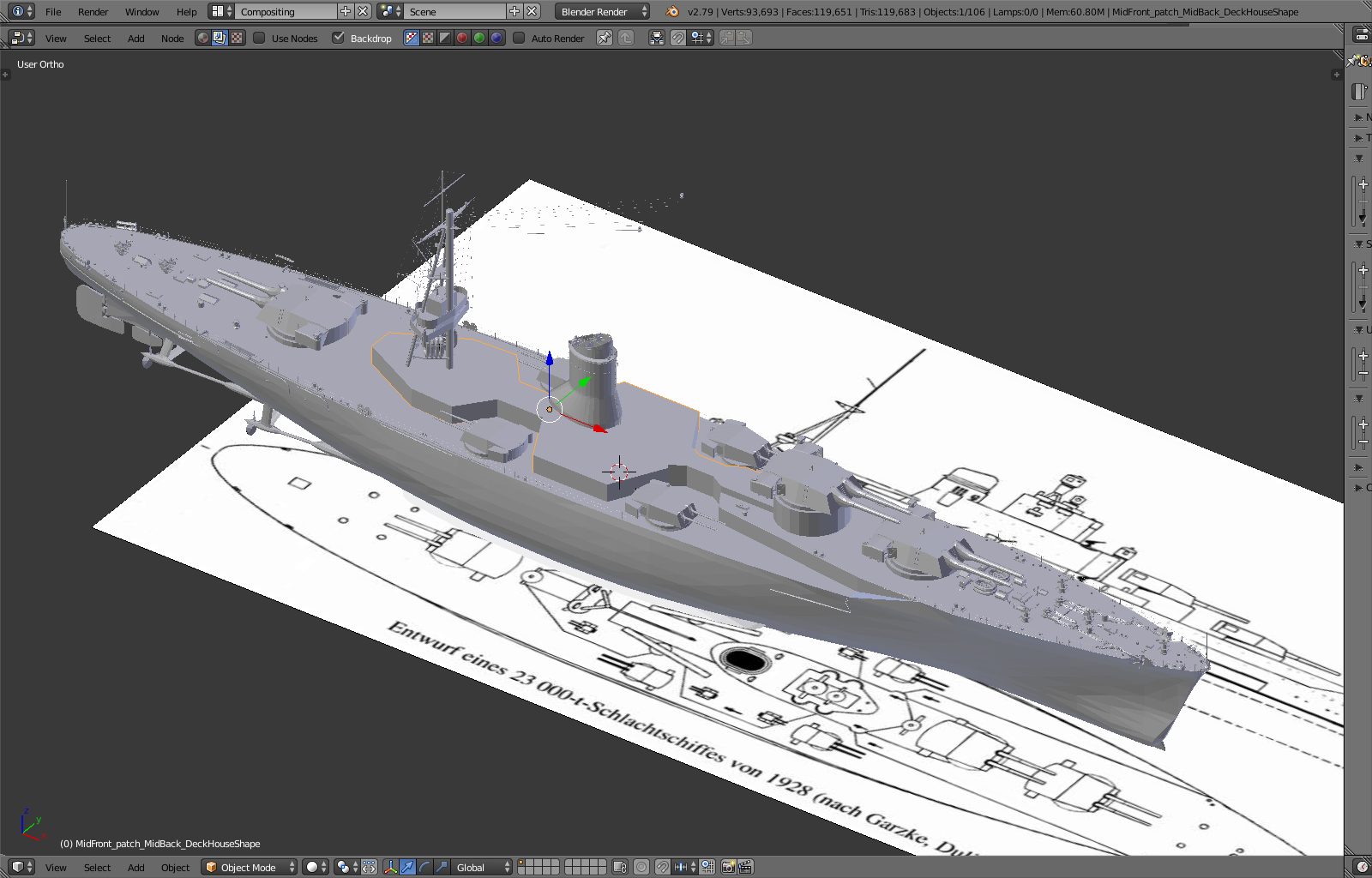Open the File menu
The width and height of the screenshot is (1372, 878).
pyautogui.click(x=53, y=12)
